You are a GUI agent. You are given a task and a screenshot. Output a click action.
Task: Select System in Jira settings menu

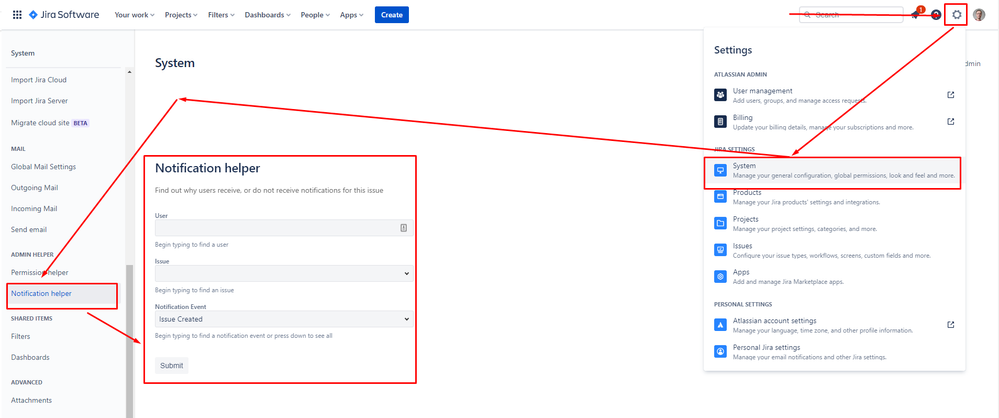835,170
